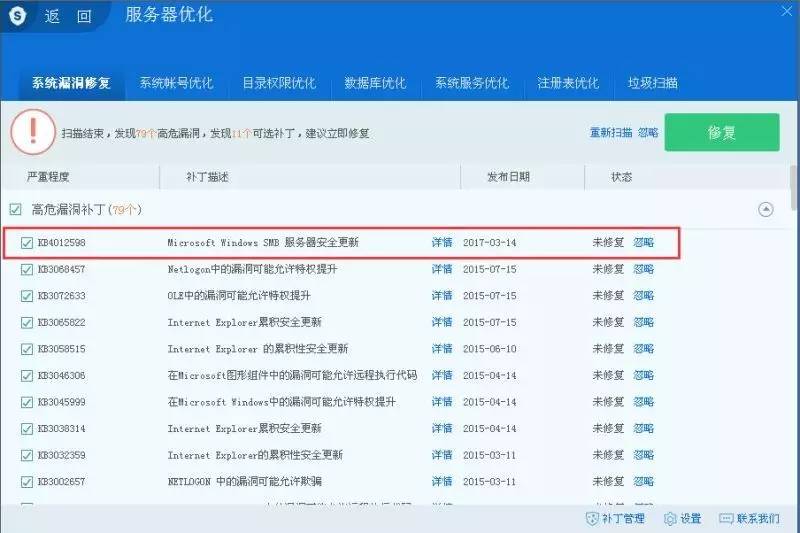View 详情 for KB3046306
The image size is (800, 533).
[442, 375]
